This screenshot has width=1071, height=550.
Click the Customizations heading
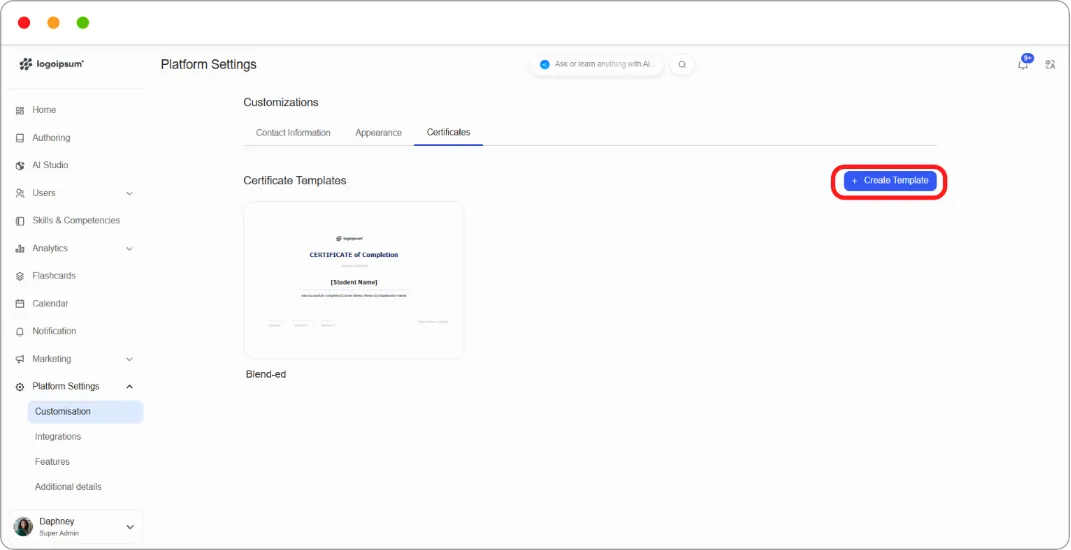click(x=281, y=102)
